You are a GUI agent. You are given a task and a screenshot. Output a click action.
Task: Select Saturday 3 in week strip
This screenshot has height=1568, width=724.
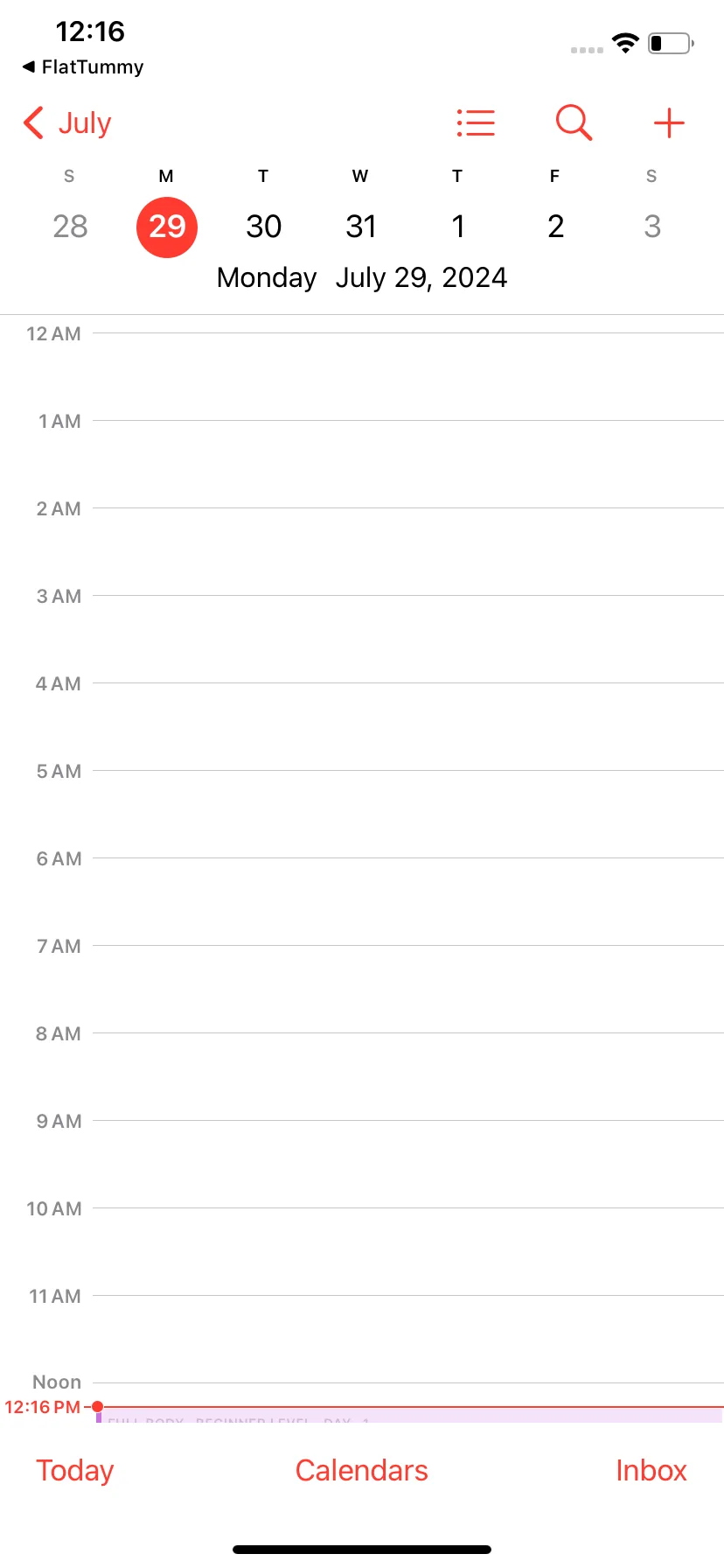(x=651, y=227)
